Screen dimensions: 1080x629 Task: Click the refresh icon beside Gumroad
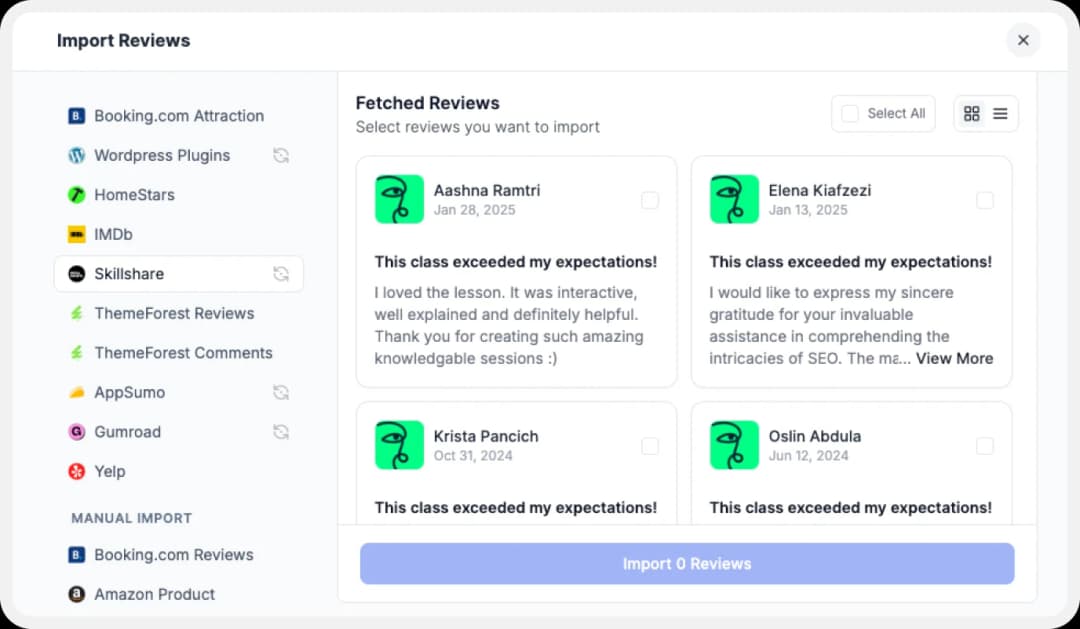tap(281, 432)
